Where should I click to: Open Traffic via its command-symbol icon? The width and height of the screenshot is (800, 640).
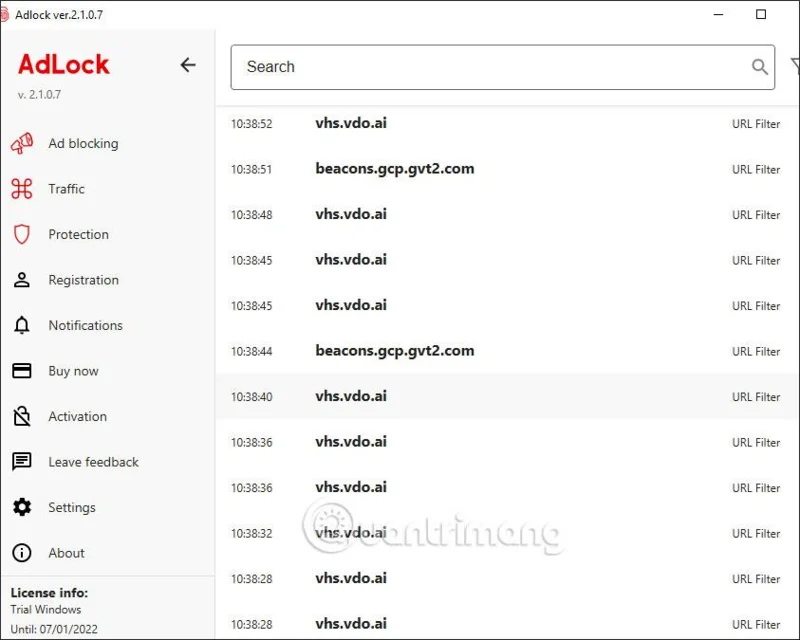tap(22, 189)
